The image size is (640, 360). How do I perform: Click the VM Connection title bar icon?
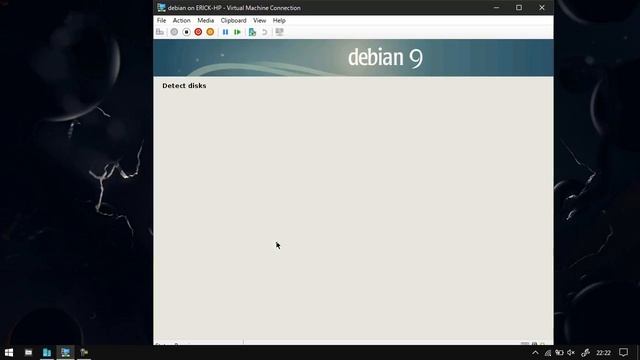(162, 8)
